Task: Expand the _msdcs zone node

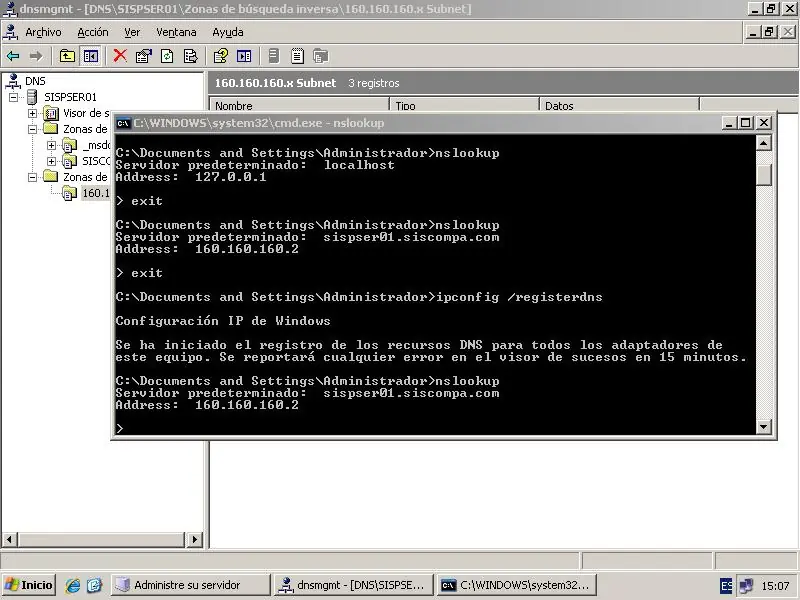Action: [x=52, y=145]
